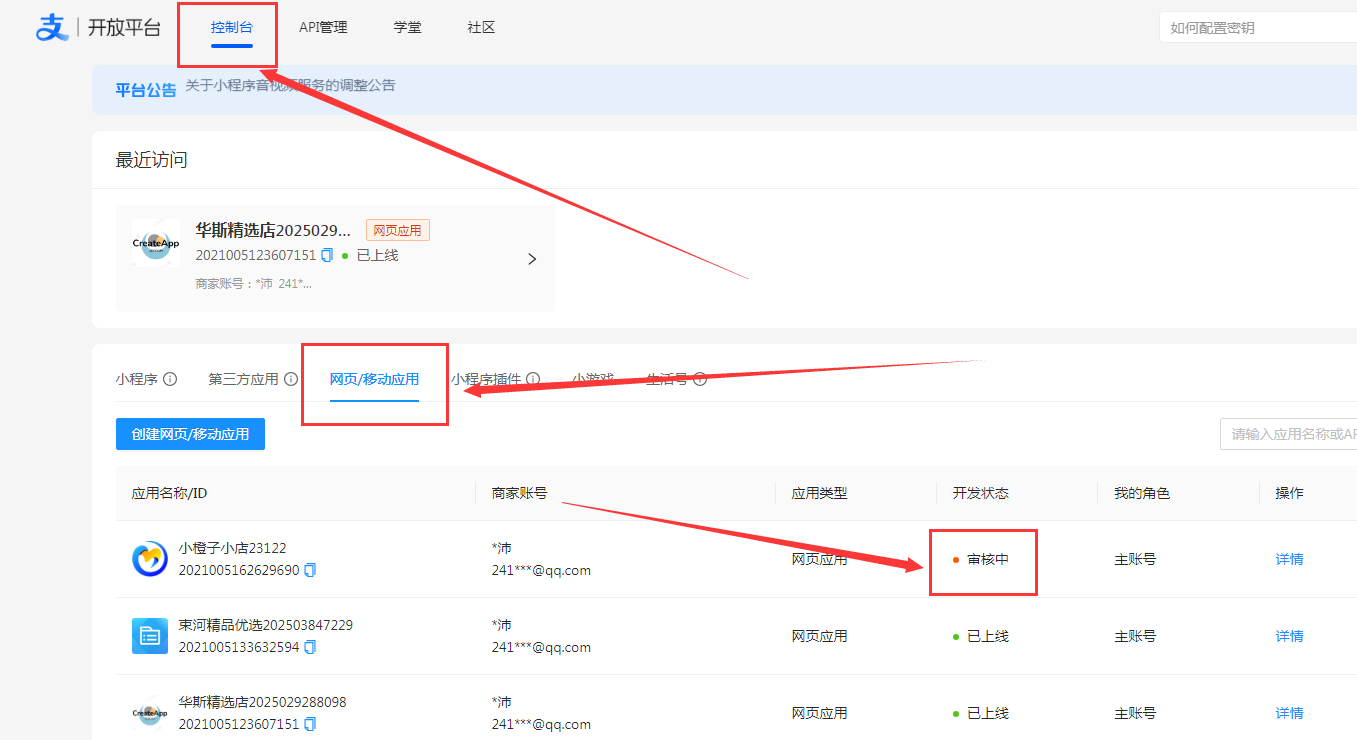Switch to the API管理 menu

(x=323, y=27)
